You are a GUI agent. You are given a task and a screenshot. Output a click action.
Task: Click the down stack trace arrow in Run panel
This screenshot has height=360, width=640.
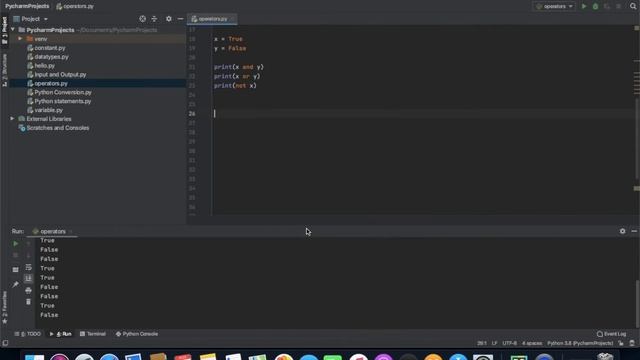coord(28,255)
